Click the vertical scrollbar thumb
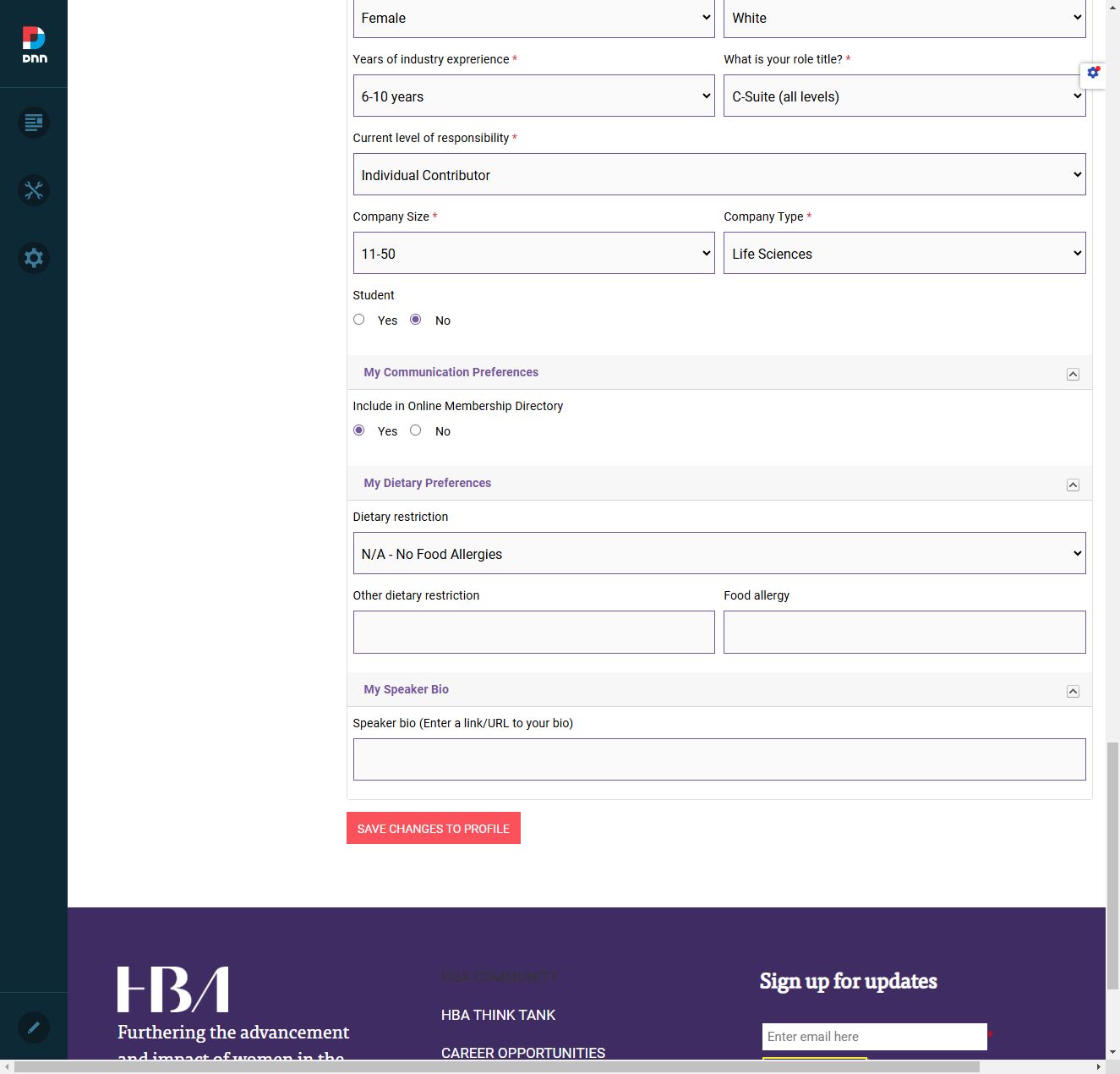 [1112, 865]
